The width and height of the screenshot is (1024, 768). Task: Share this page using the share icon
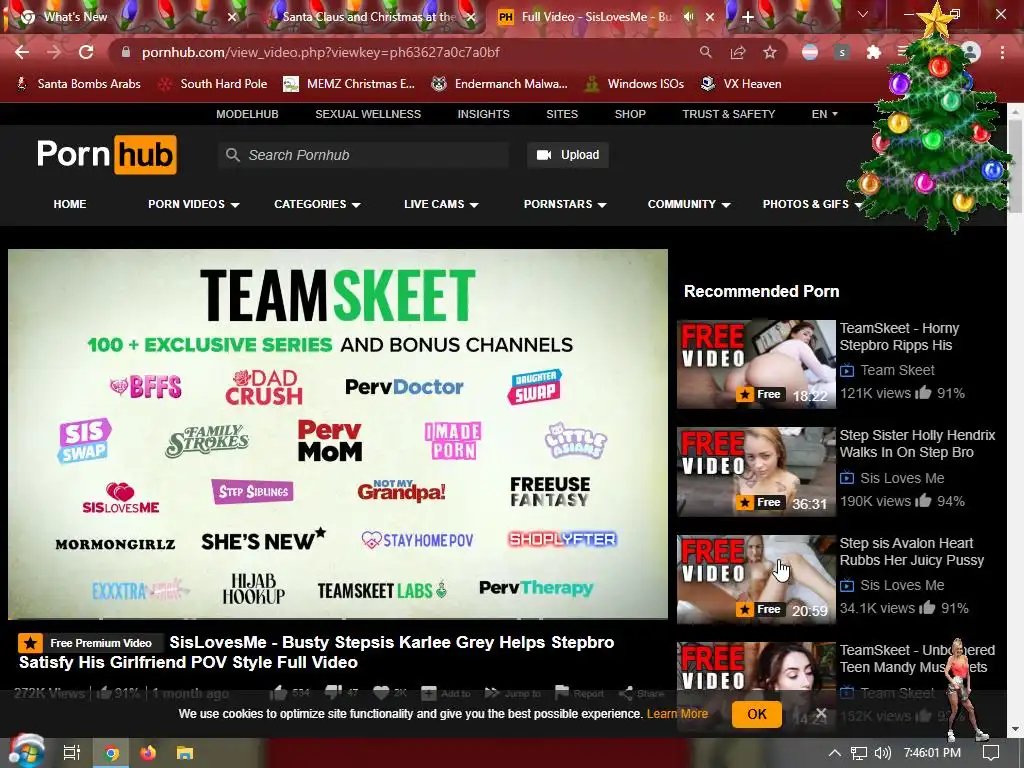point(738,52)
